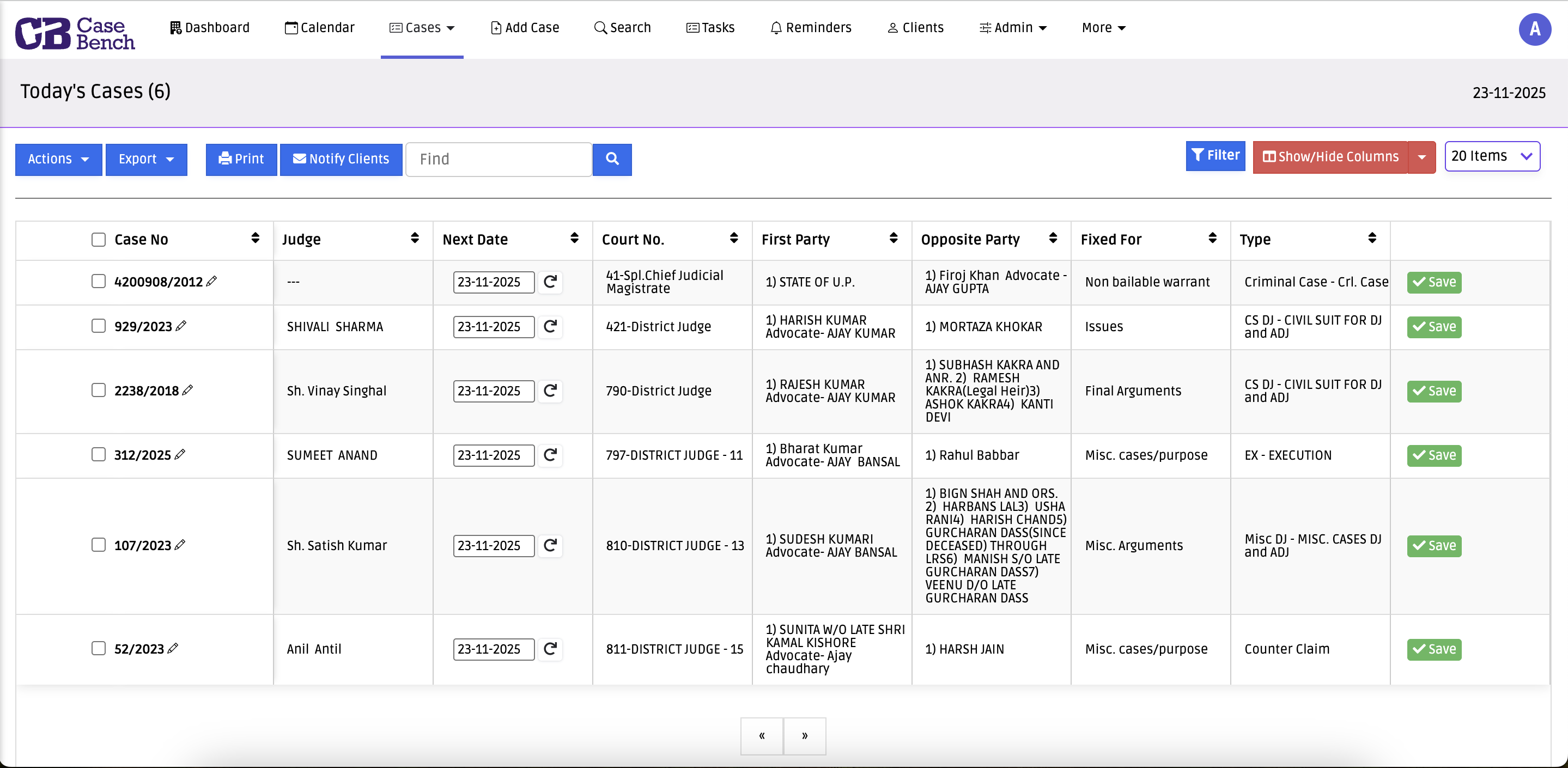Save the row for case 312/2025
Image resolution: width=1568 pixels, height=768 pixels.
click(1434, 455)
